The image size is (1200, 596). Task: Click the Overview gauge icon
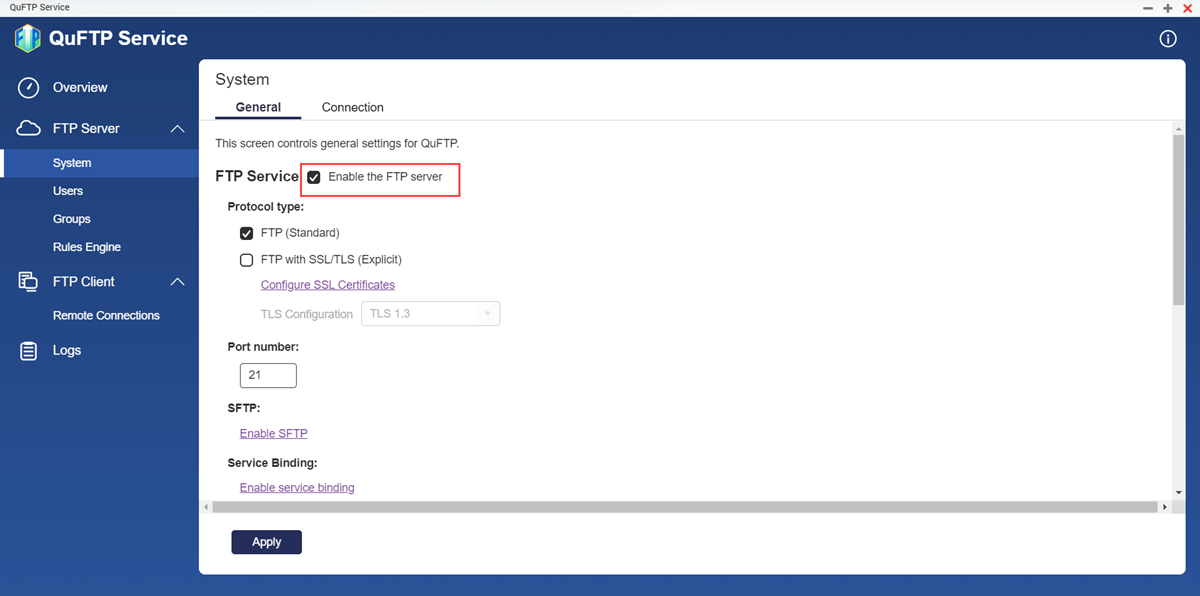point(29,87)
